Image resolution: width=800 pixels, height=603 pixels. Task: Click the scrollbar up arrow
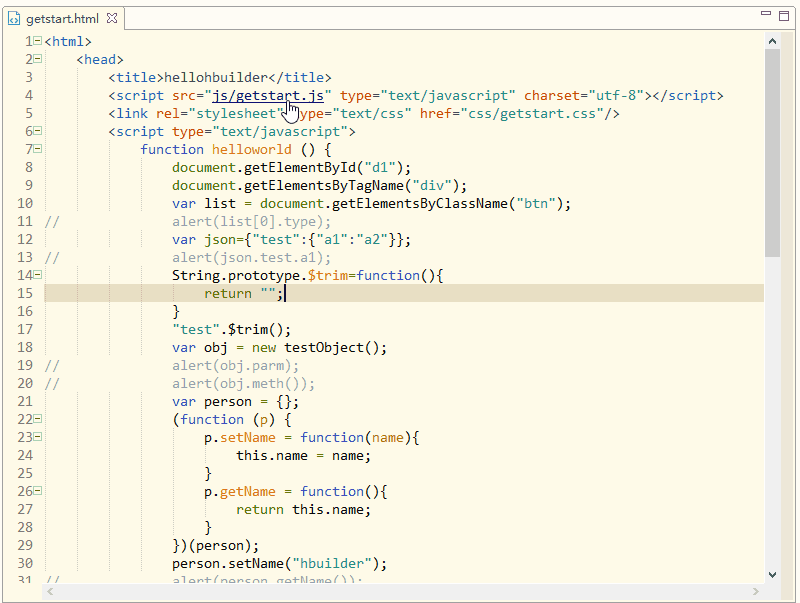point(772,40)
